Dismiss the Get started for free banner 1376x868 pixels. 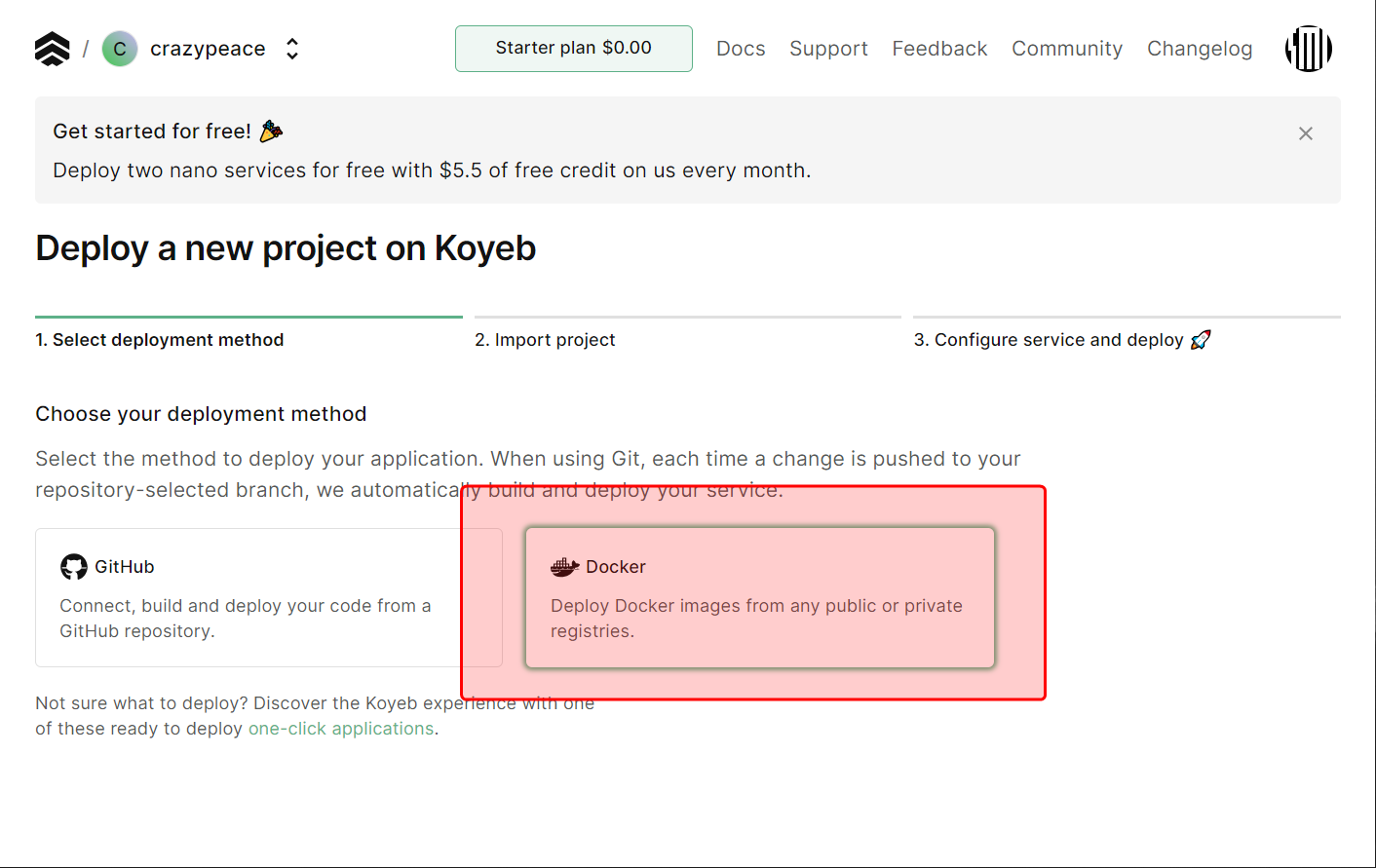pyautogui.click(x=1305, y=133)
